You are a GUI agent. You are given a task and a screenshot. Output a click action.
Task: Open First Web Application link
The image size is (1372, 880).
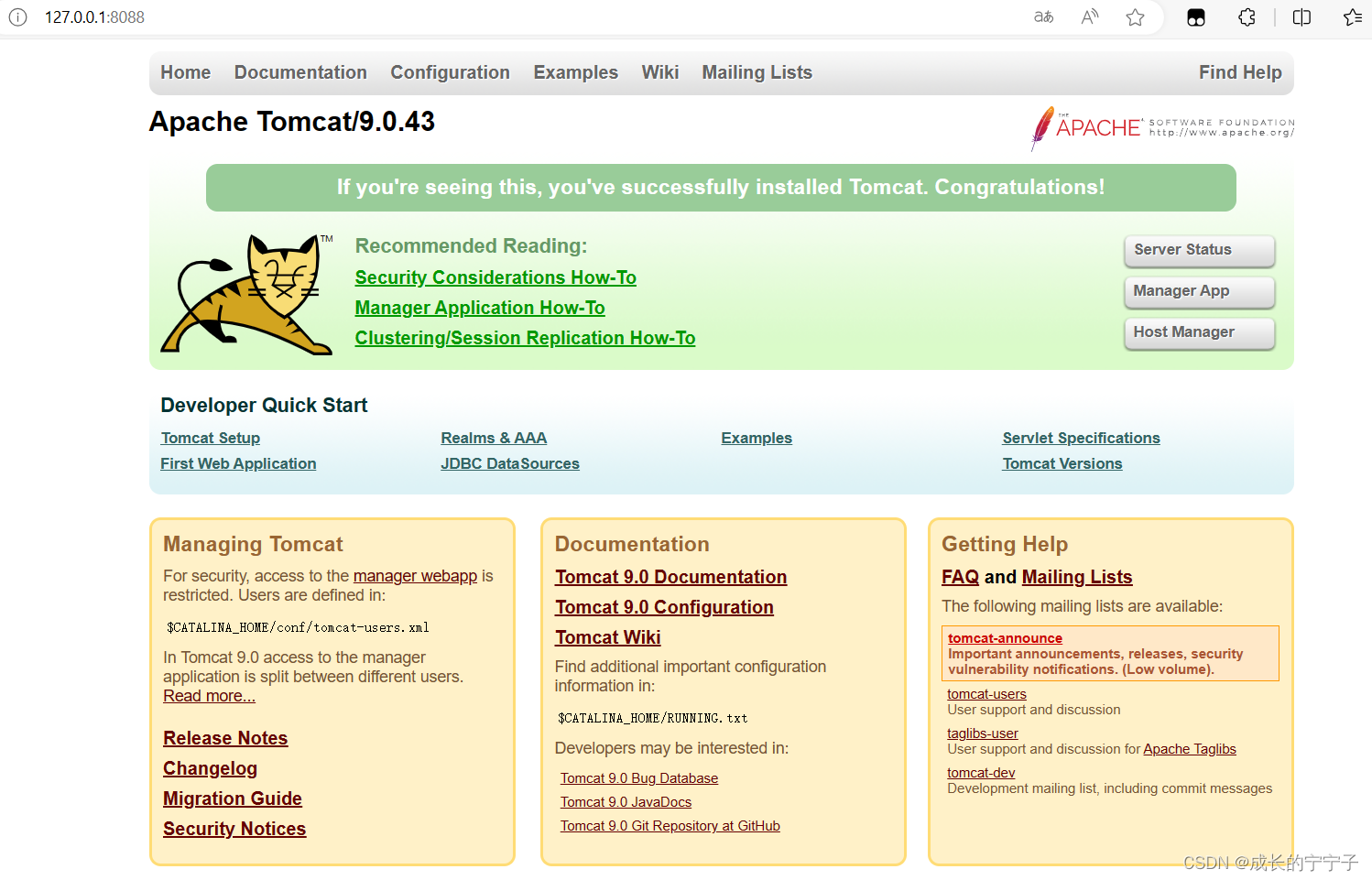click(238, 463)
